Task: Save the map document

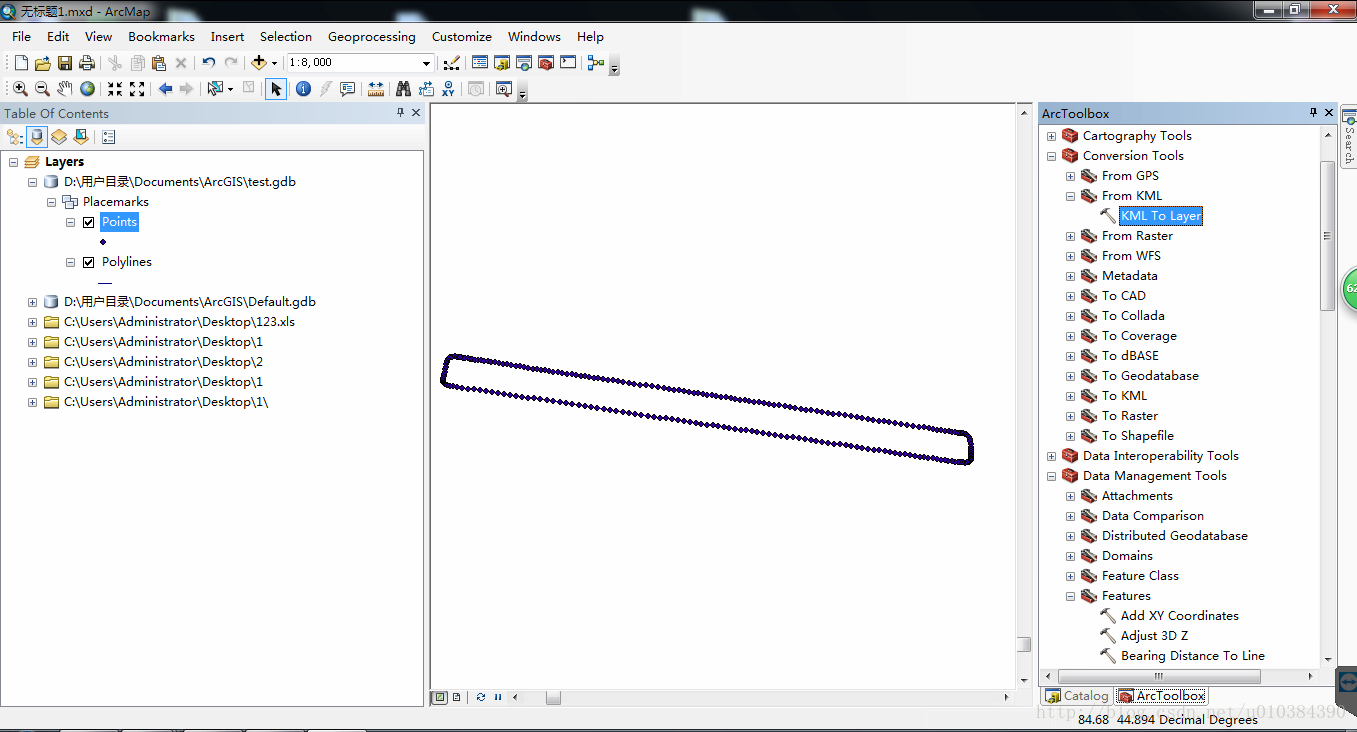Action: (65, 63)
